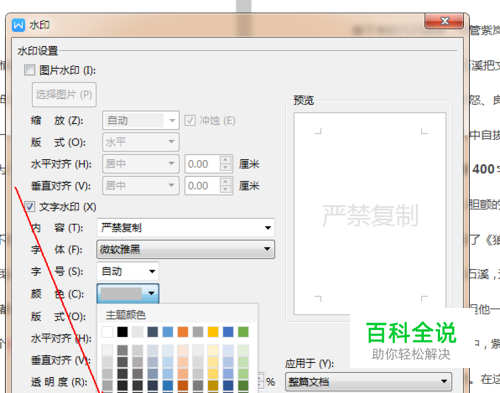The width and height of the screenshot is (500, 393).
Task: Decrease the 水平对齐 offset with the down arrow
Action: 226,167
